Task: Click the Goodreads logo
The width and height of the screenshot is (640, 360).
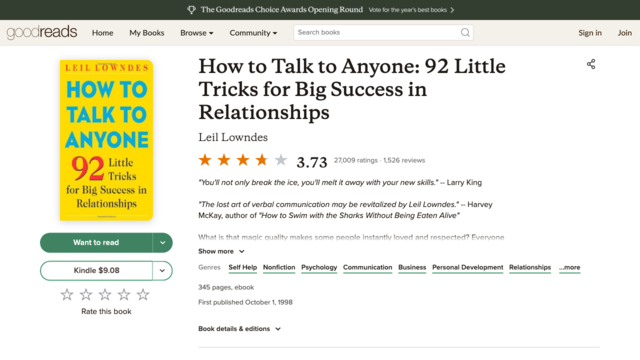Action: [x=42, y=32]
